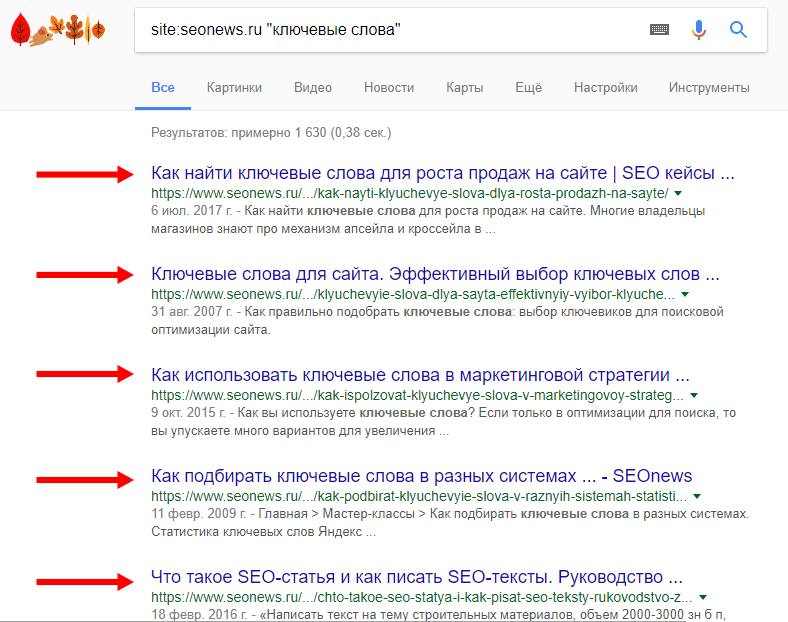Image resolution: width=788 pixels, height=622 pixels.
Task: Open result Ключевые слова для сайта. Эффективный выбор
Action: [x=435, y=274]
